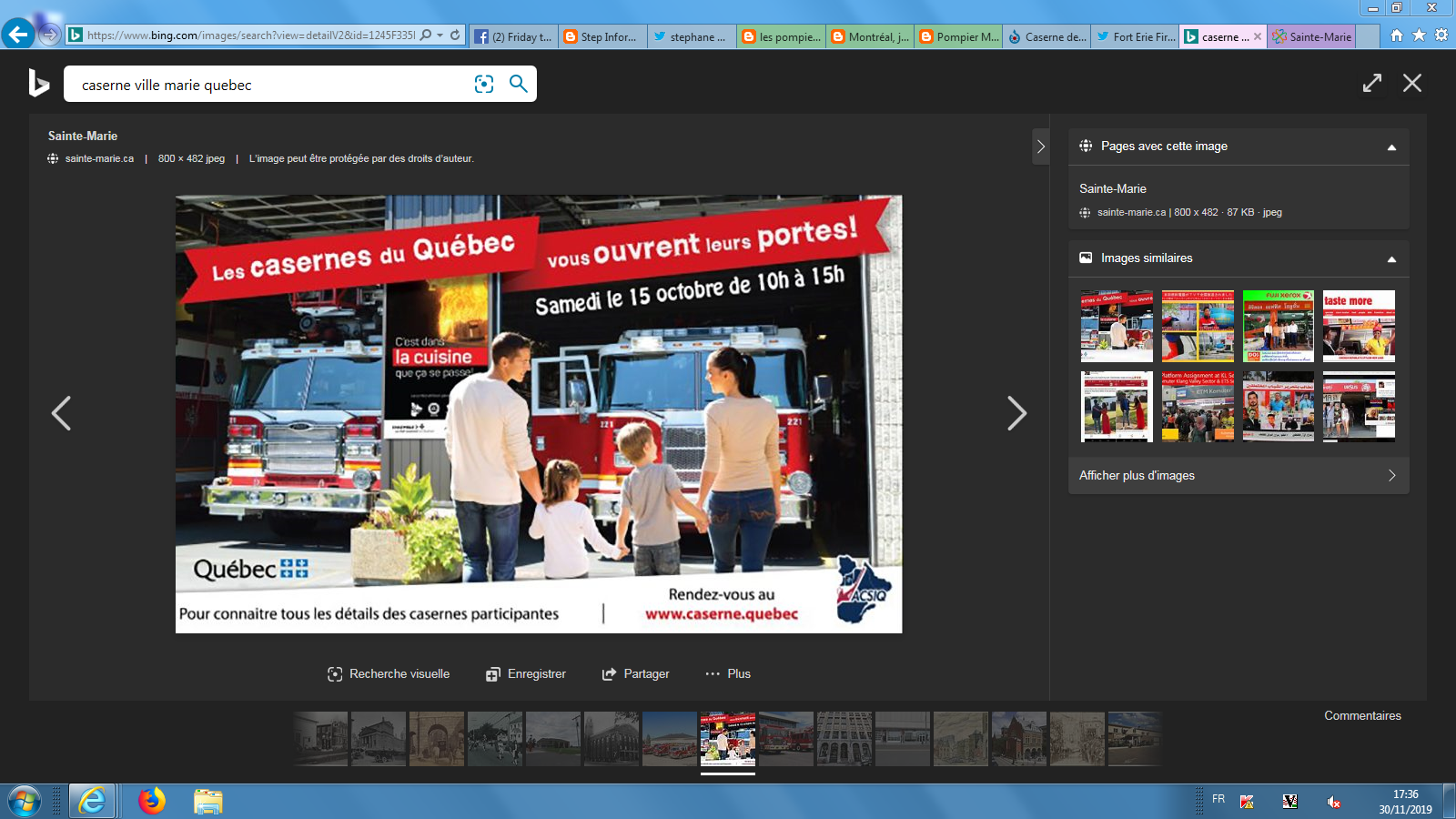
Task: Open Windows Start menu
Action: [x=25, y=802]
